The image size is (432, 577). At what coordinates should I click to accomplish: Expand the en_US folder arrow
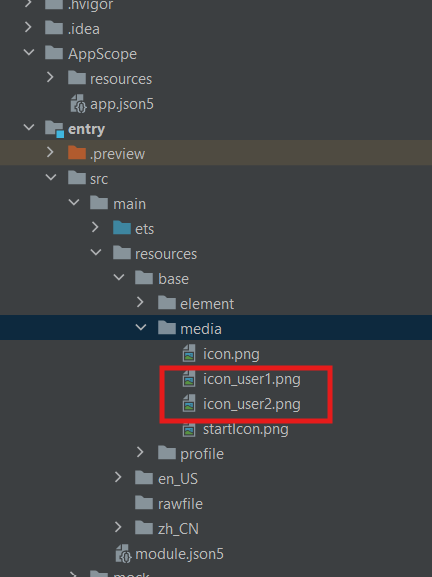coord(118,477)
